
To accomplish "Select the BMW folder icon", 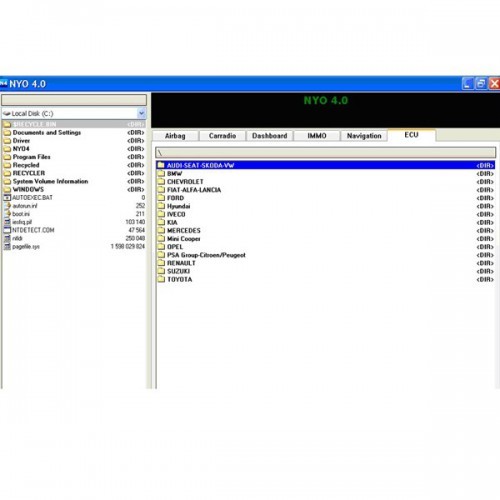I will click(161, 173).
